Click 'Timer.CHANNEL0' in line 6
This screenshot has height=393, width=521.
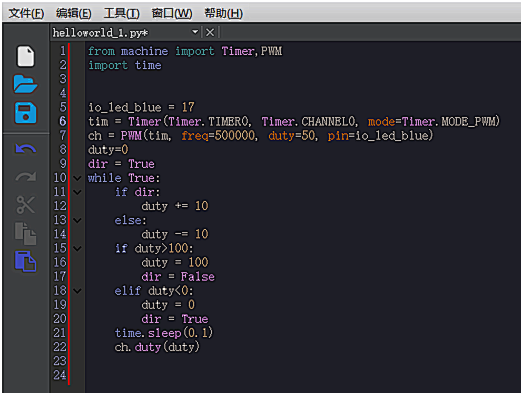pos(308,121)
